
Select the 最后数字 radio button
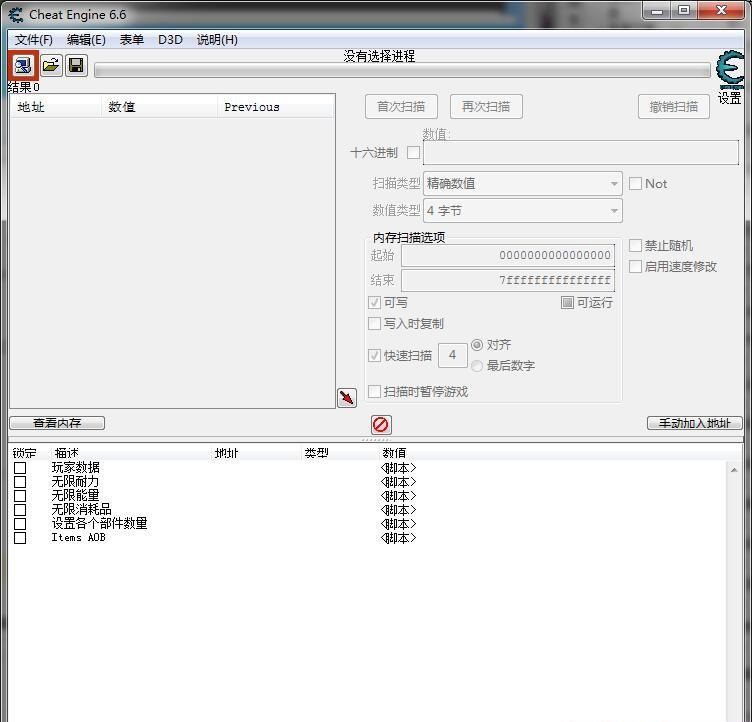[477, 366]
